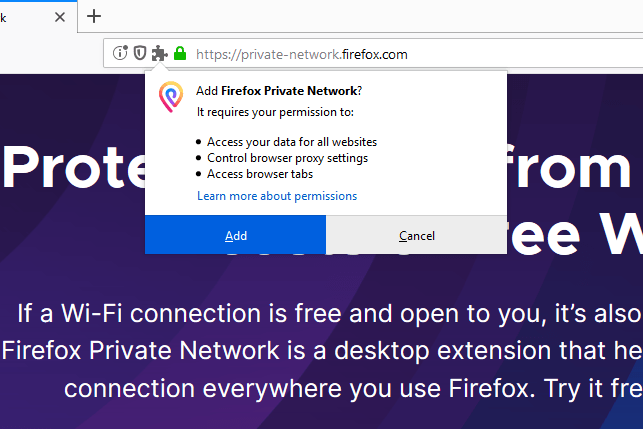Click the "It requires your permission to:" text
643x429 pixels.
tap(275, 112)
